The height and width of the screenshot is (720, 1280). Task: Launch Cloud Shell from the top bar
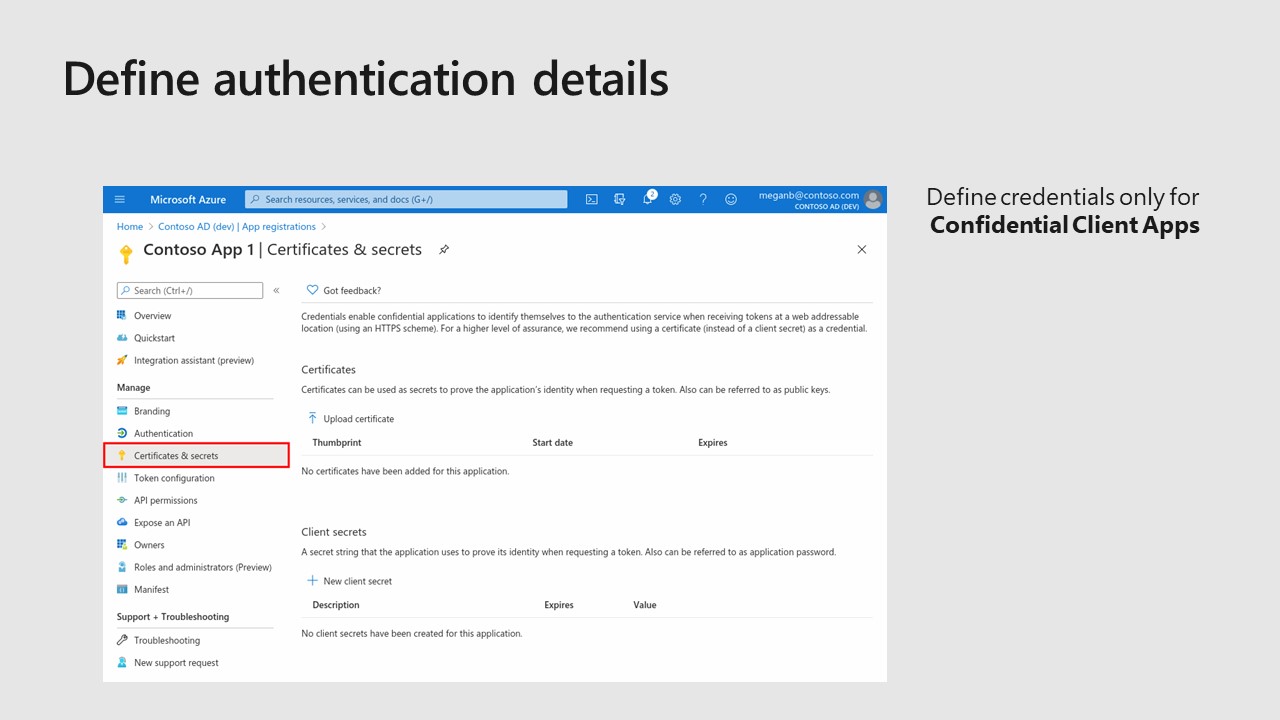[x=592, y=199]
